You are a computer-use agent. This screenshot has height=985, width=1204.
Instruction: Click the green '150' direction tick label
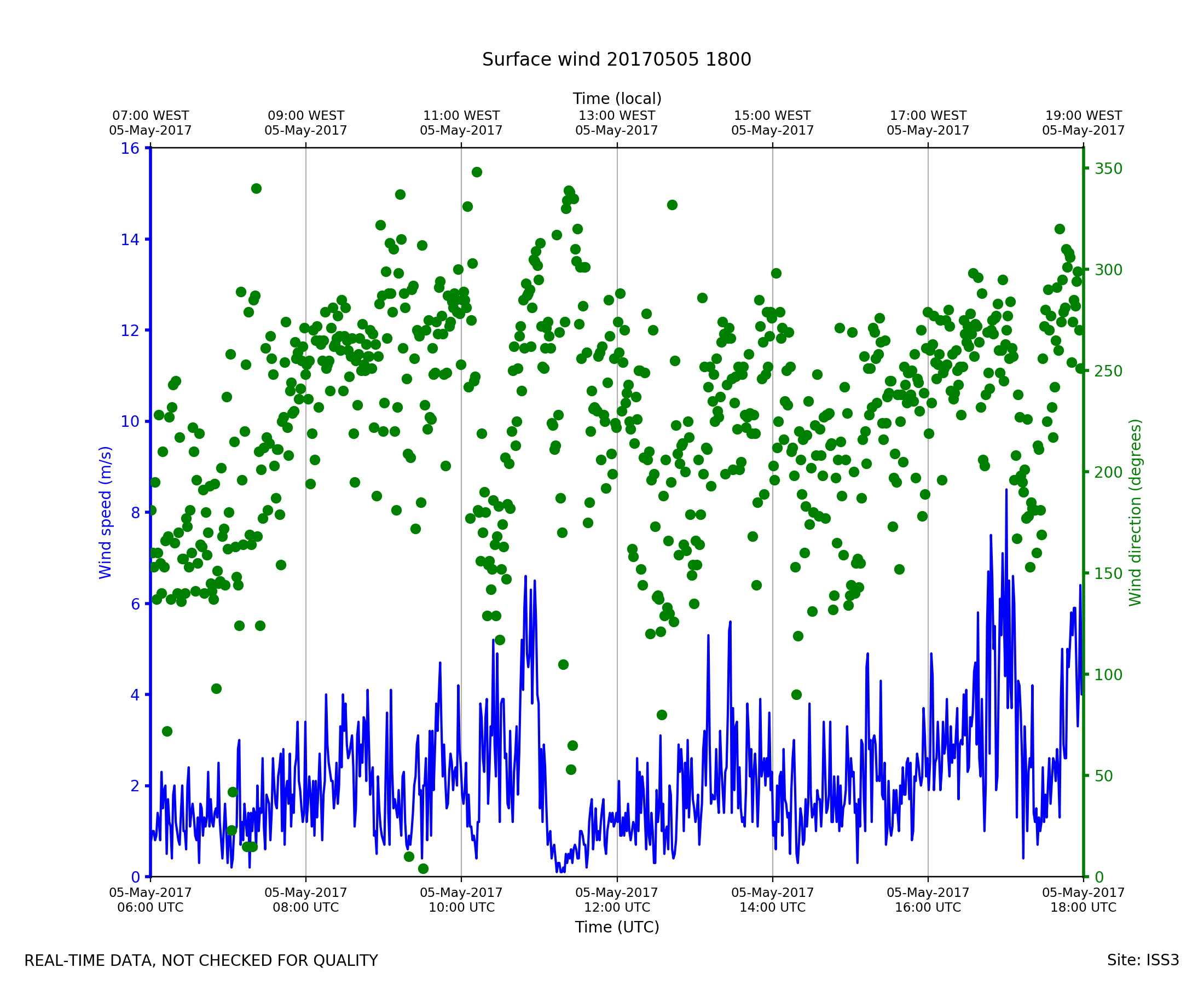coord(1108,573)
